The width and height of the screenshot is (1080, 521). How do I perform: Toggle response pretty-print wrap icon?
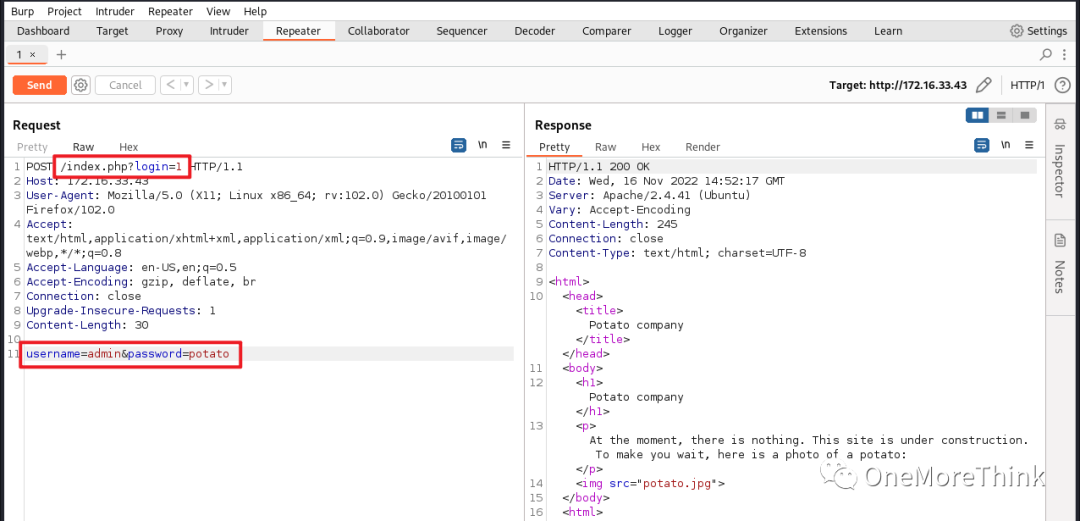(982, 145)
